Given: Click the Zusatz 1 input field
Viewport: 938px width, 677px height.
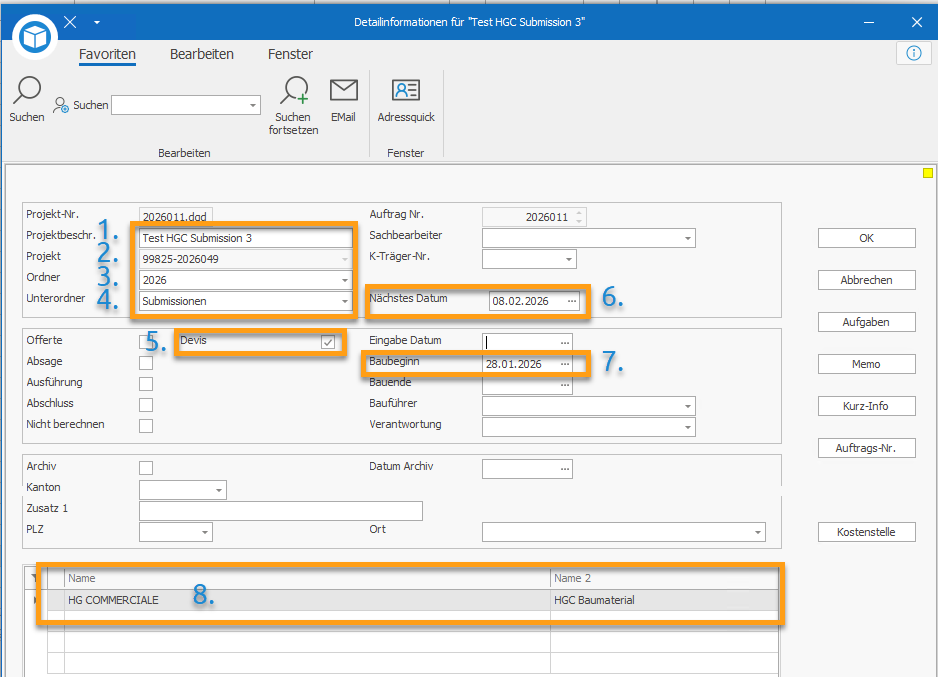Looking at the screenshot, I should [281, 511].
